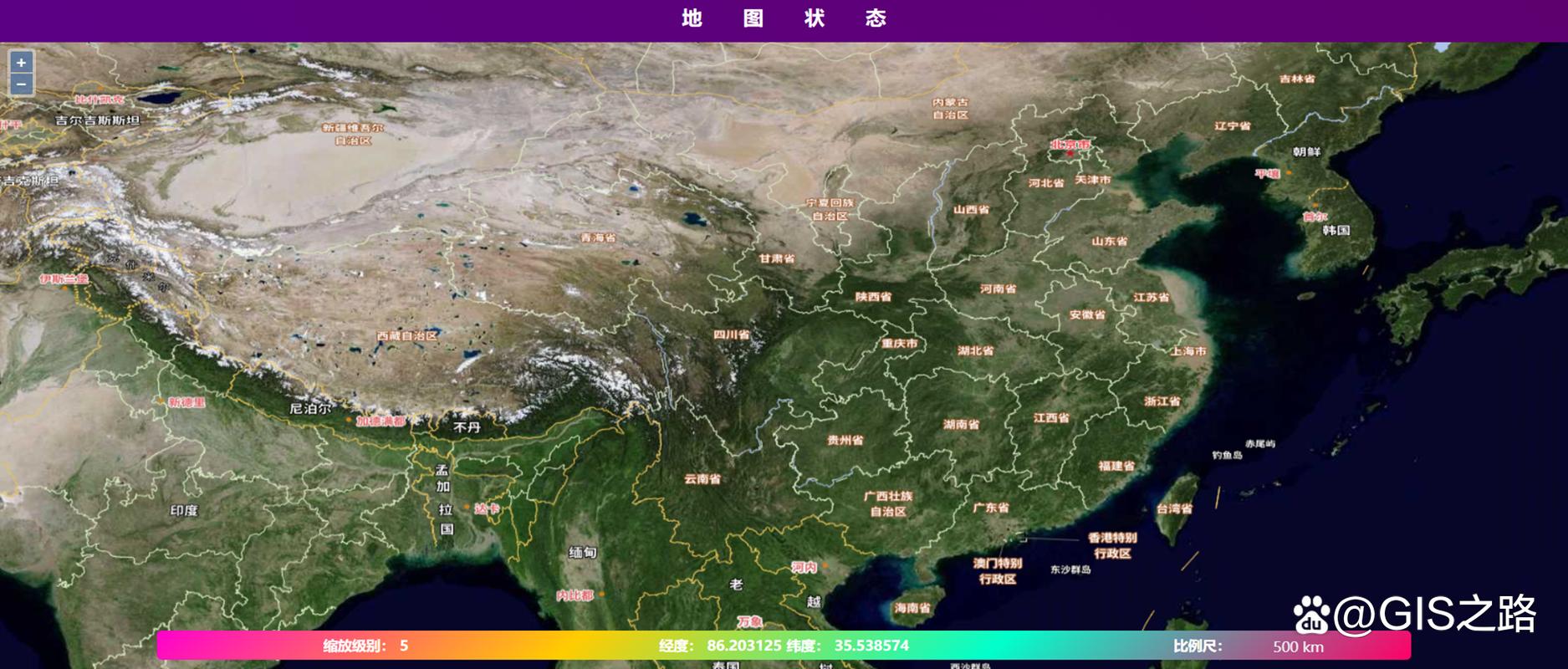1568x669 pixels.
Task: Click the 缅甸 country label
Action: coord(583,552)
